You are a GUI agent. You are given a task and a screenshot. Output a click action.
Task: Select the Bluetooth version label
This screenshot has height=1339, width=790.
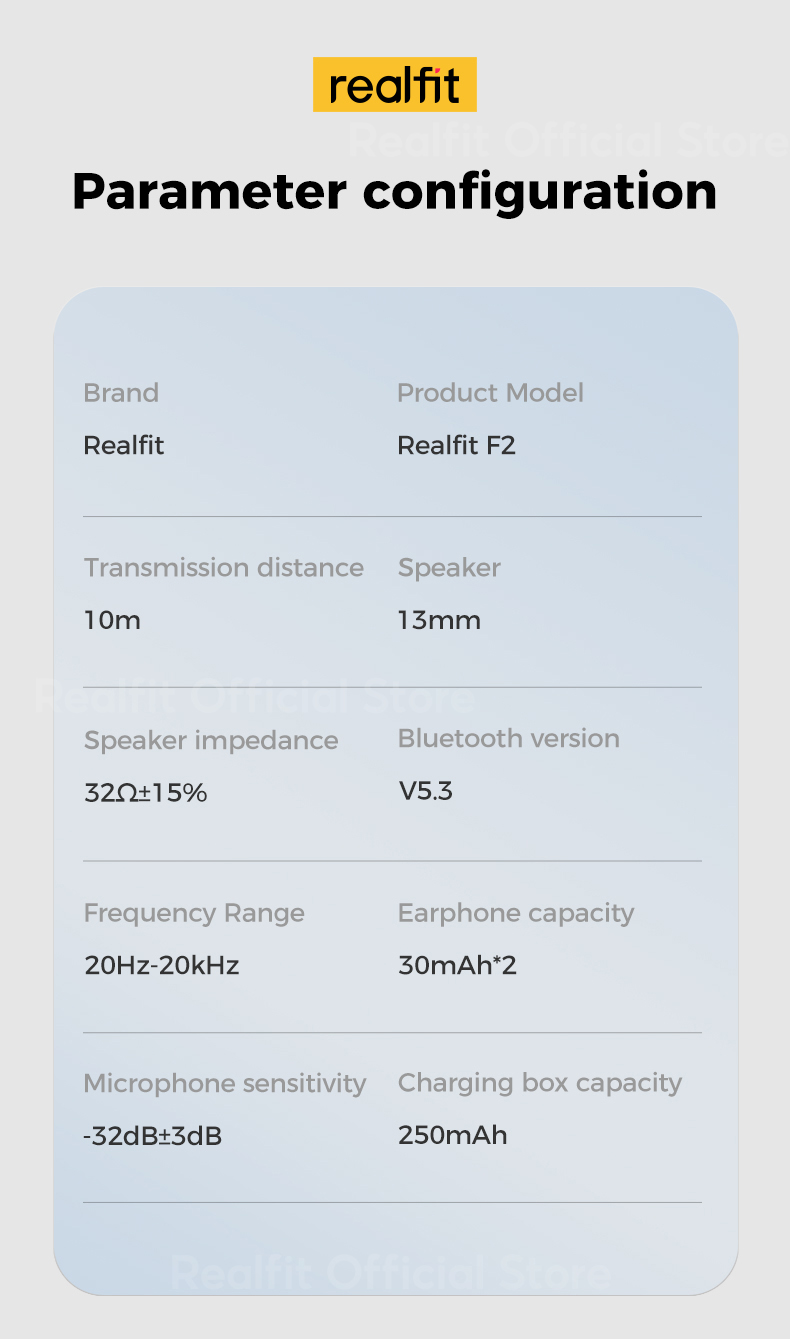pos(508,739)
